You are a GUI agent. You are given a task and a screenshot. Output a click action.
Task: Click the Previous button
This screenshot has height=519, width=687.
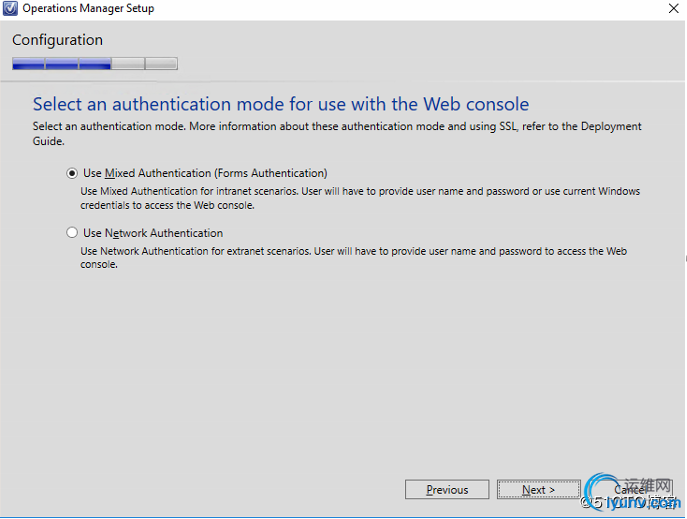[x=447, y=489]
